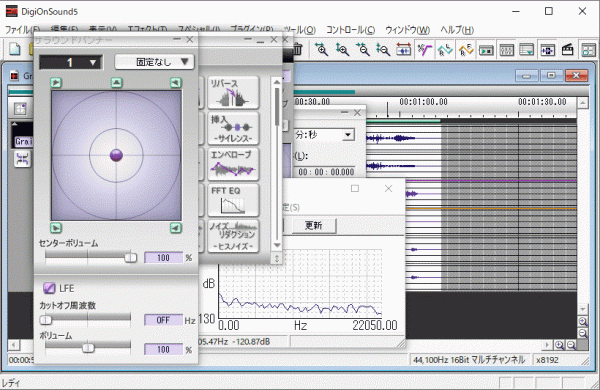Click effect list scroll-down arrow
Screen dimensions: 600x390
coord(277,245)
